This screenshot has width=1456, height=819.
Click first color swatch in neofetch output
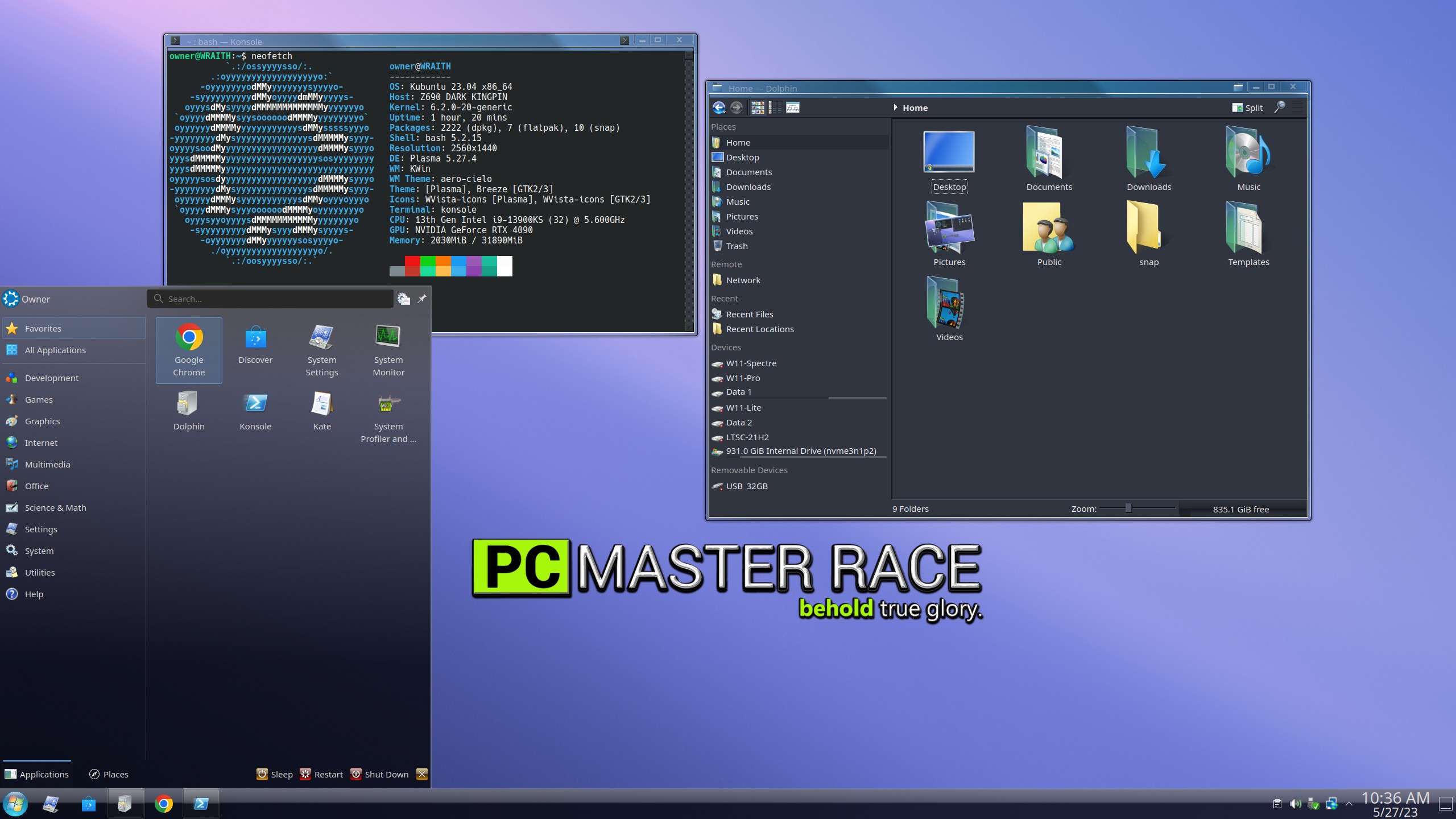click(x=397, y=264)
